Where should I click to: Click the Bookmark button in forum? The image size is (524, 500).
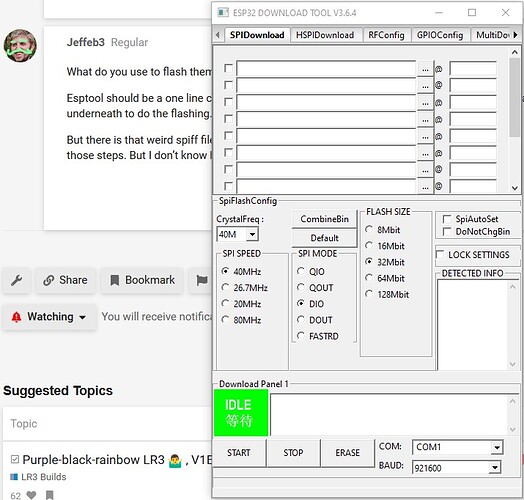click(142, 280)
